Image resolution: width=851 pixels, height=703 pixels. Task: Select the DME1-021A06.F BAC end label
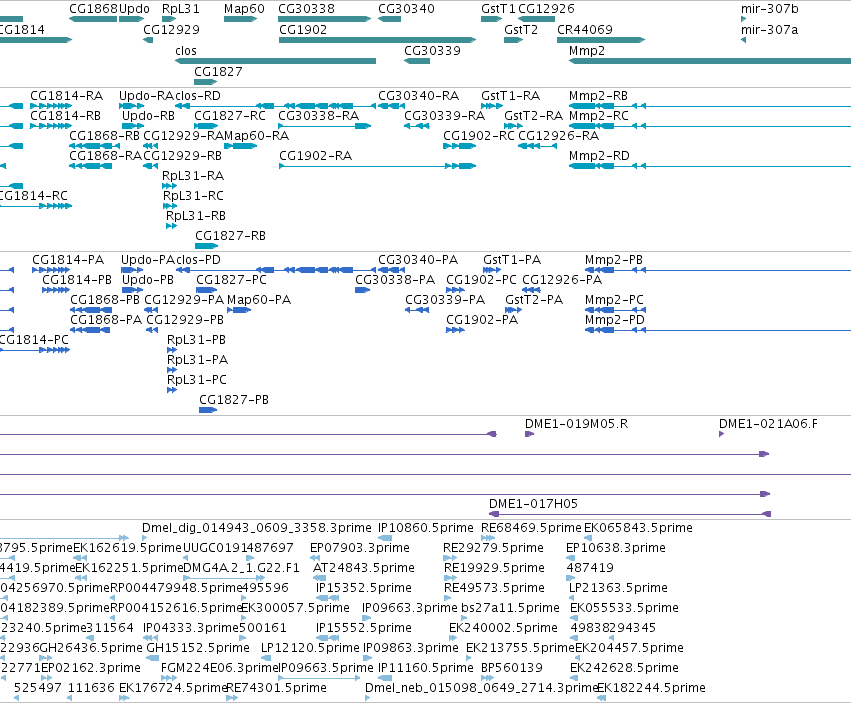768,425
